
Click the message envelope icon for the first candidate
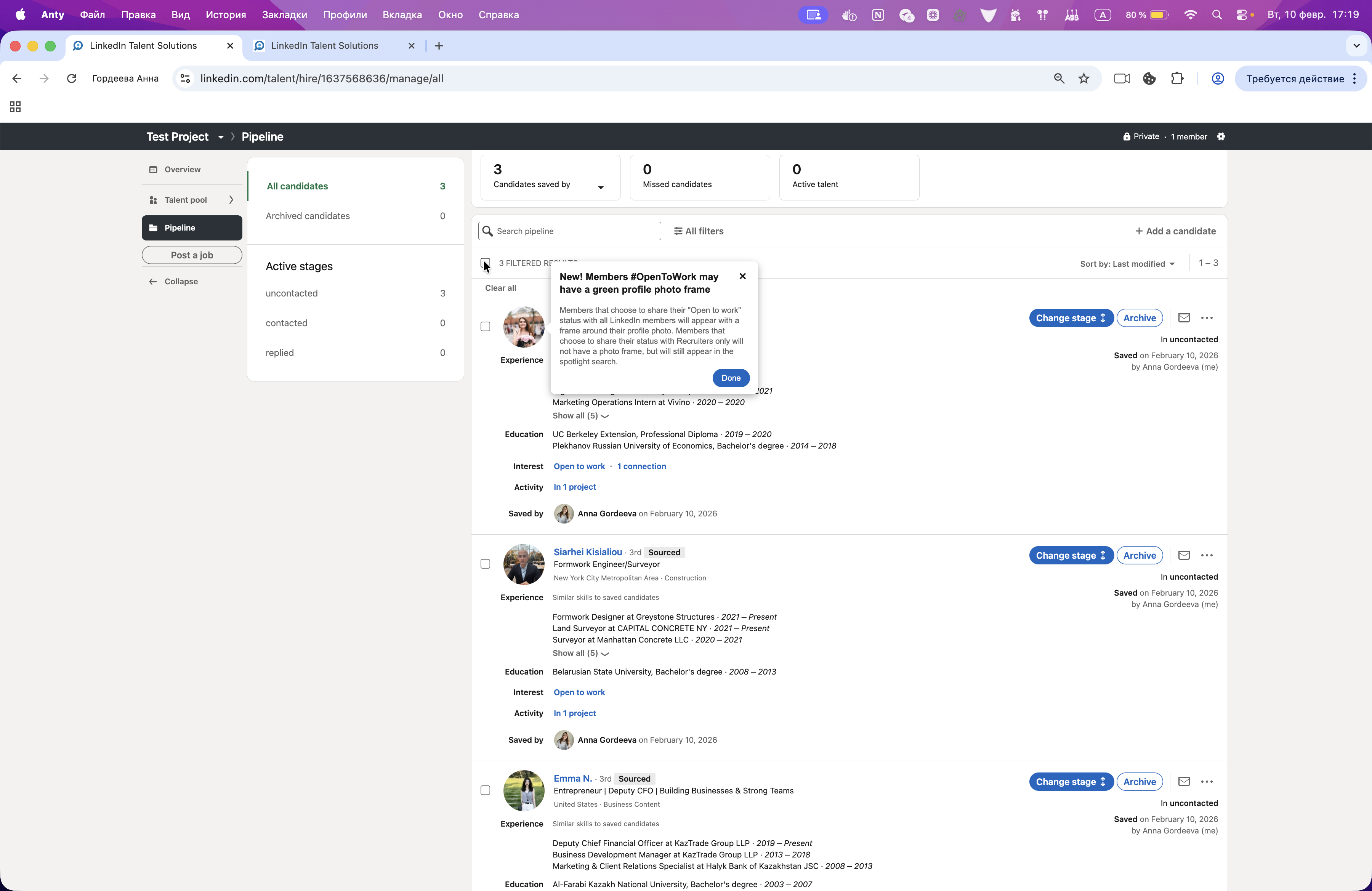(x=1183, y=317)
